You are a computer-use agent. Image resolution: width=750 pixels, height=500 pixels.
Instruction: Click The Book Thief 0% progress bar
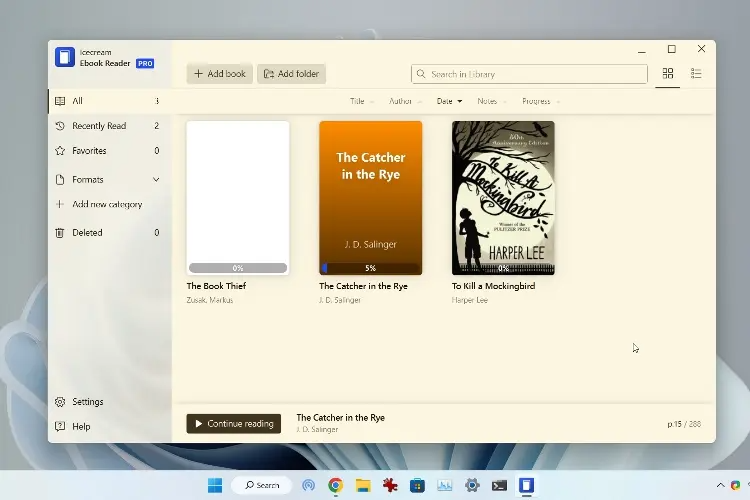[238, 268]
